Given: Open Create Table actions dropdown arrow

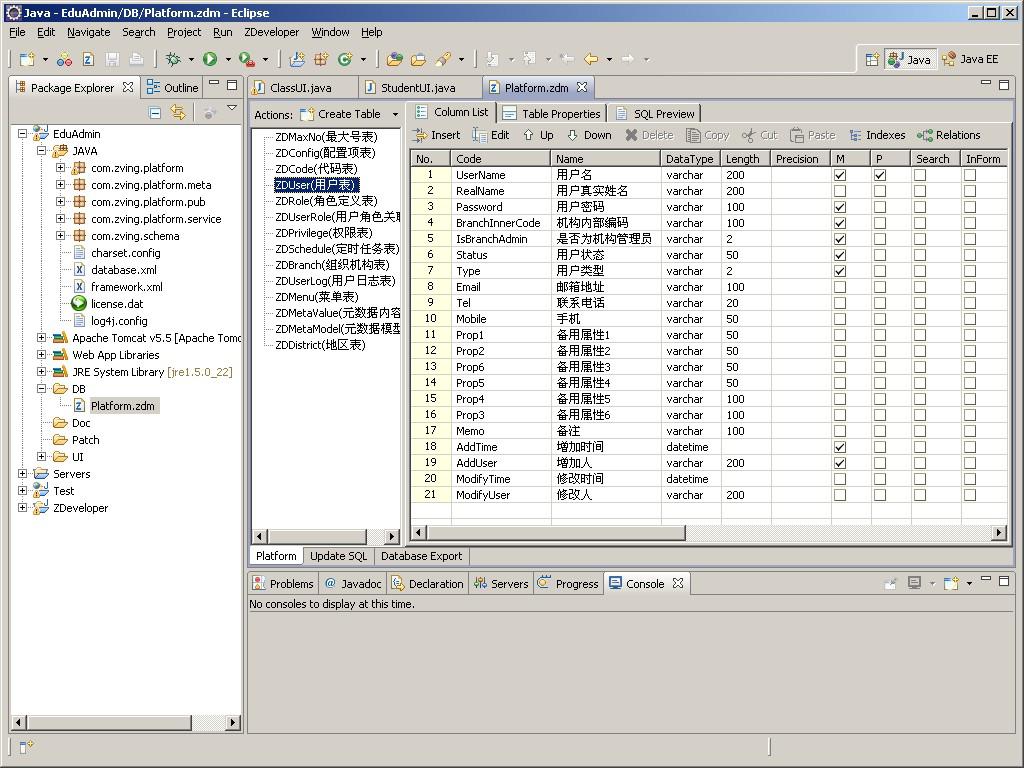Looking at the screenshot, I should click(x=395, y=114).
